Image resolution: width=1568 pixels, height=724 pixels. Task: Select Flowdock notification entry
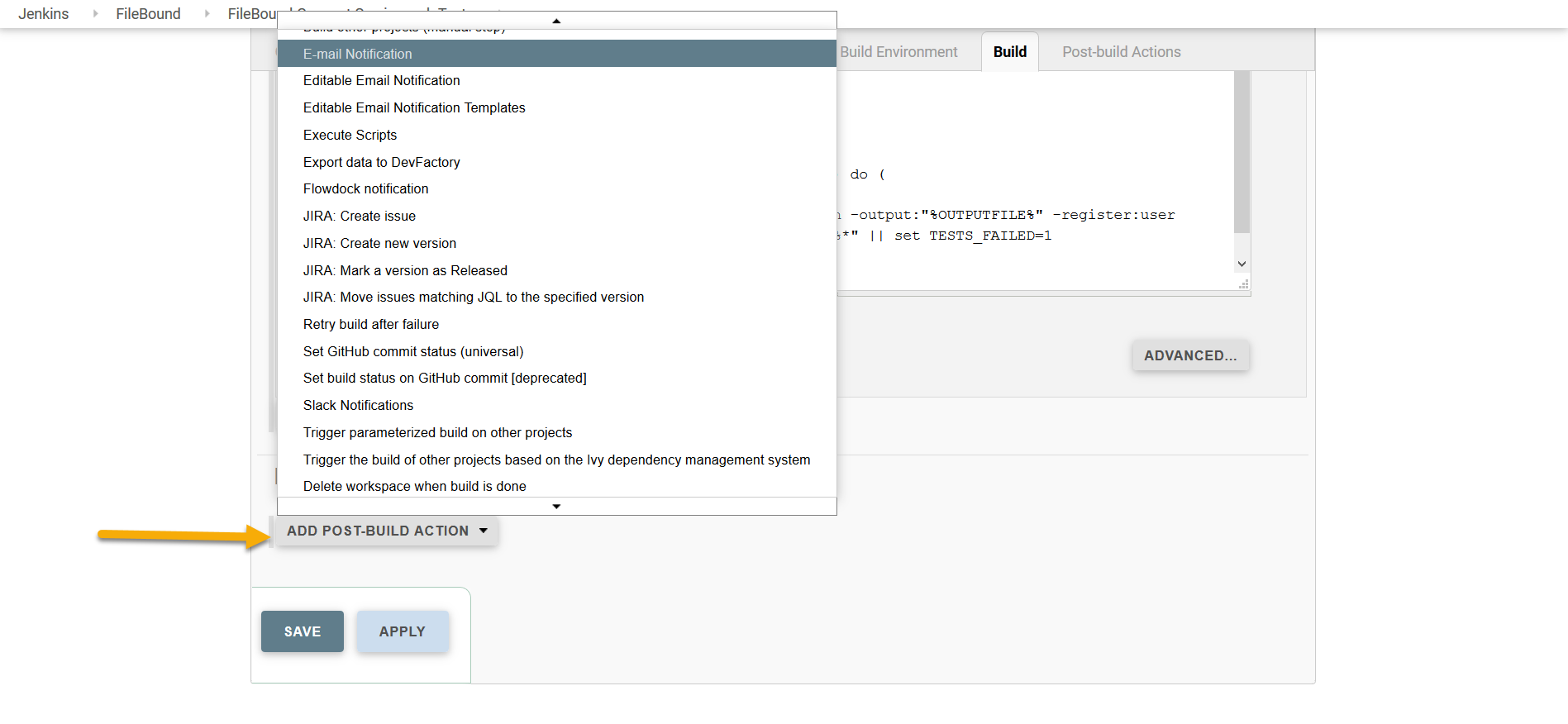tap(556, 188)
